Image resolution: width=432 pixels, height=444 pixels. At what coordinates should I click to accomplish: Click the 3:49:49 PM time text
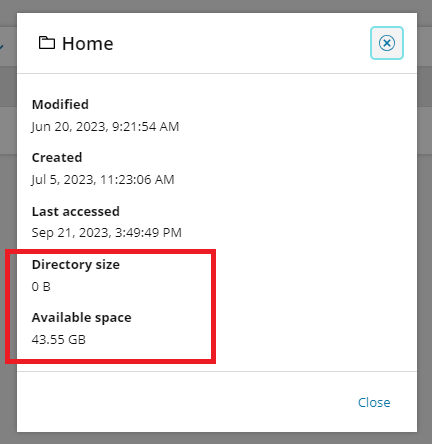148,233
